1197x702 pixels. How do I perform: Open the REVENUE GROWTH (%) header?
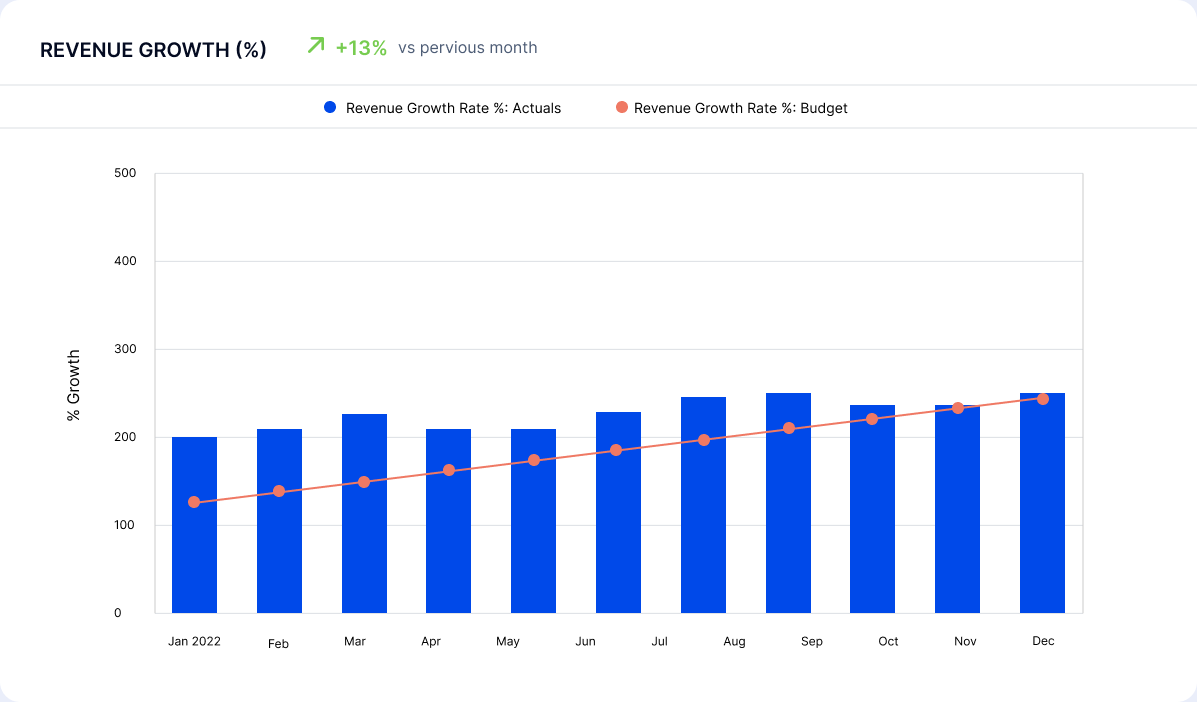pos(155,49)
